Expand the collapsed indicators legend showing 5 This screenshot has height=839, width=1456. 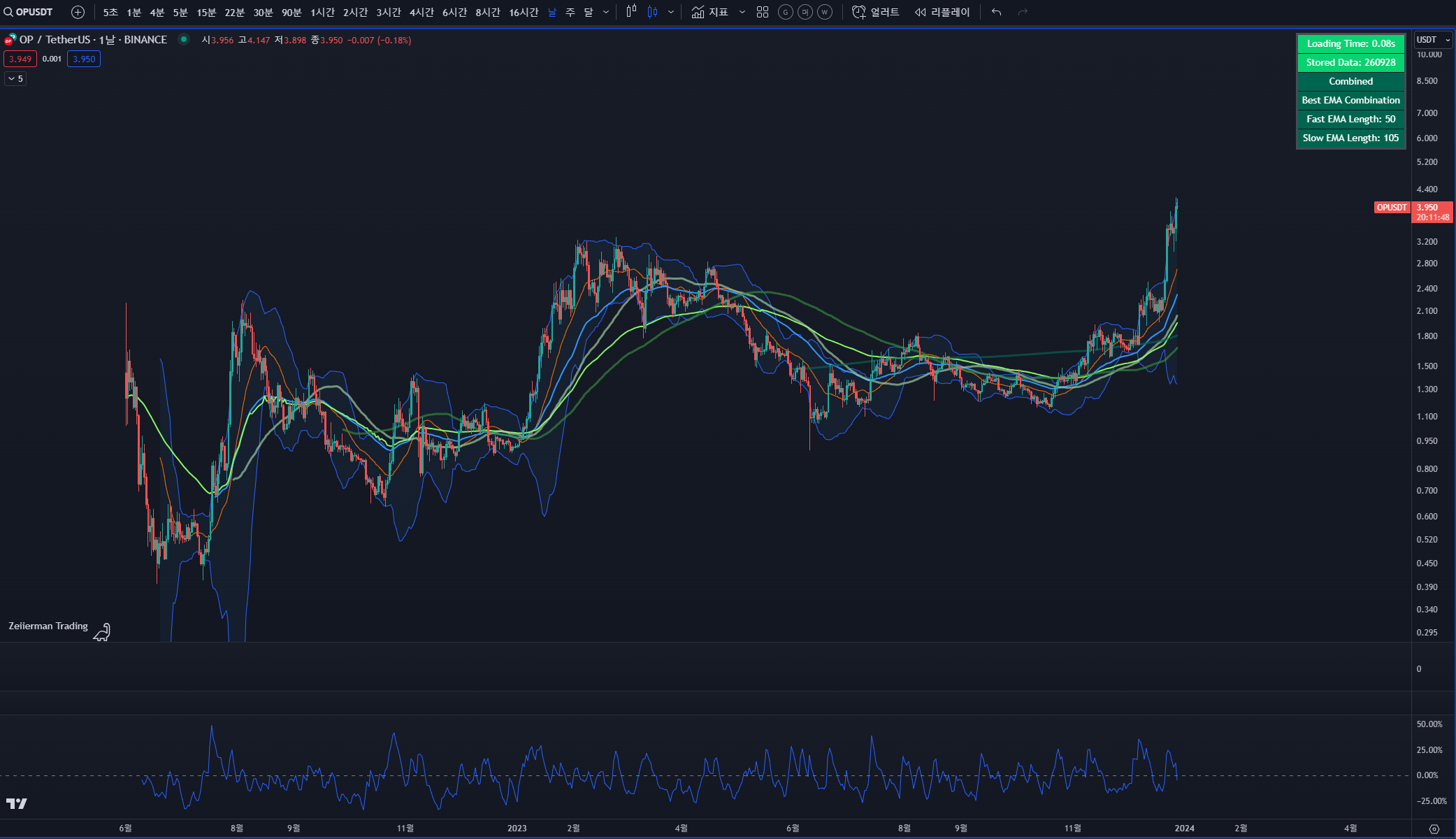tap(15, 79)
